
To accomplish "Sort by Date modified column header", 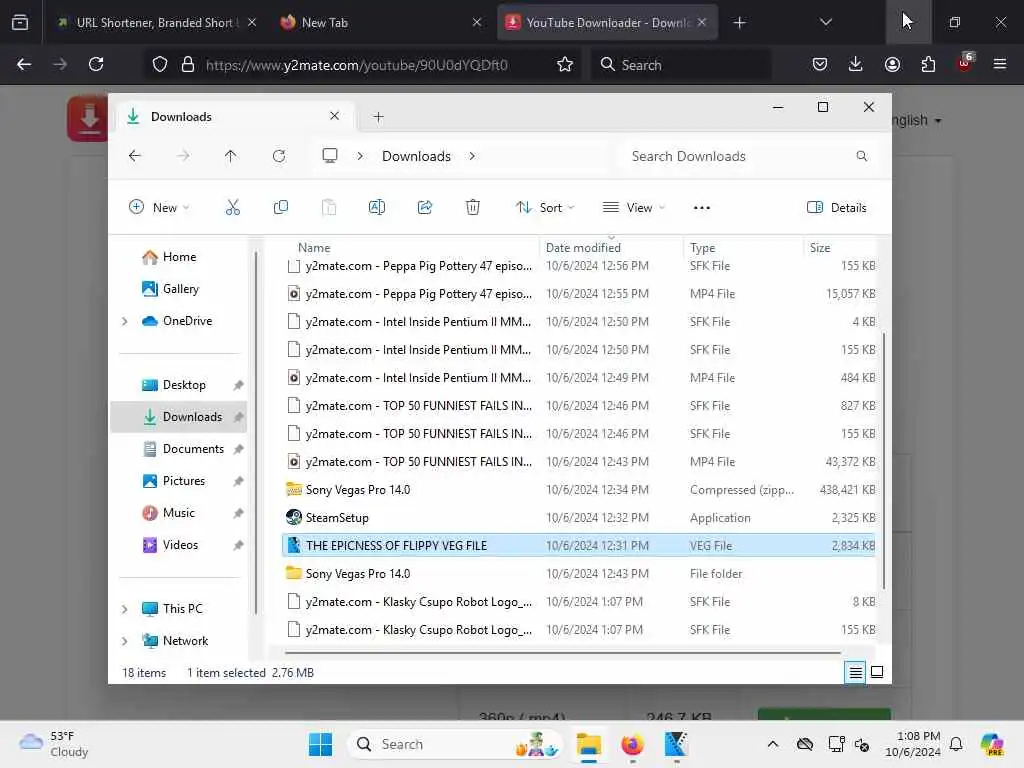I will (610, 248).
